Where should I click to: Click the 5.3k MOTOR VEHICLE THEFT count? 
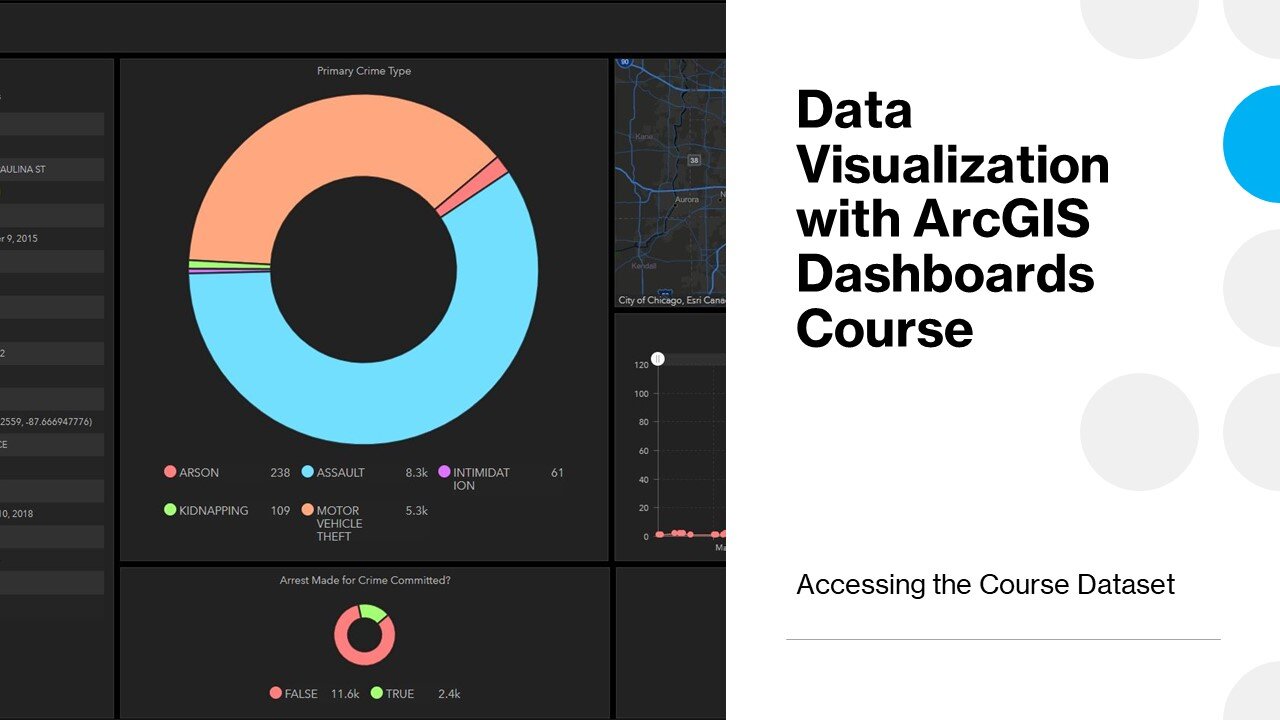417,511
